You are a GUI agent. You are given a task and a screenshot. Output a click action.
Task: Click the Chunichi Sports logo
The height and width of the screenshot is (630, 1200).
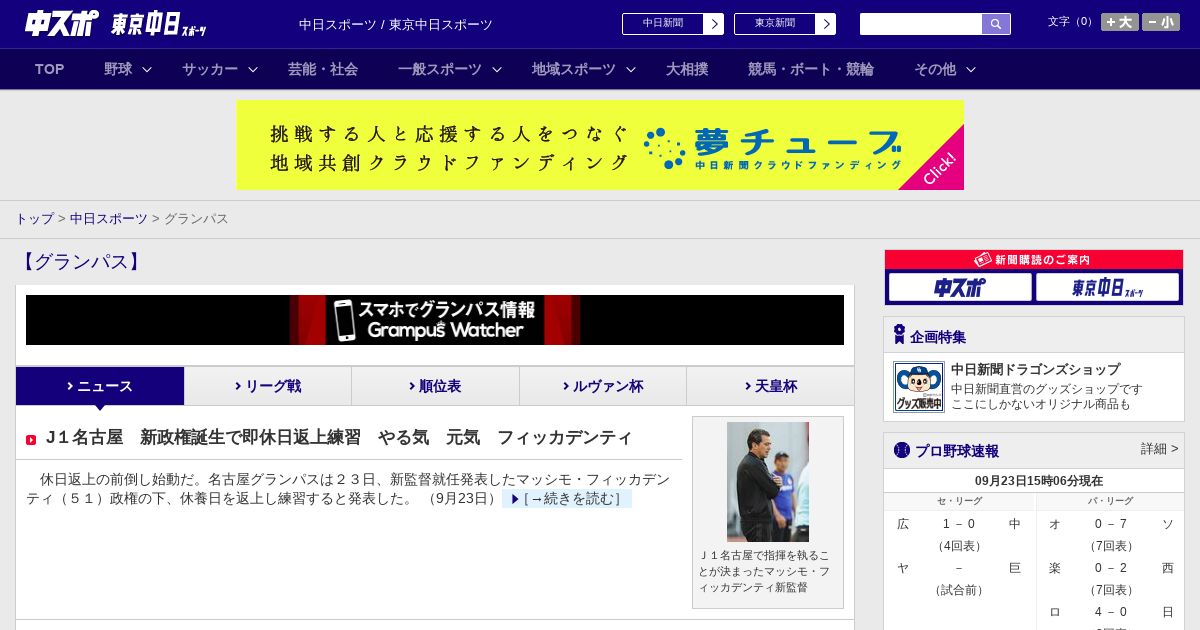(62, 23)
